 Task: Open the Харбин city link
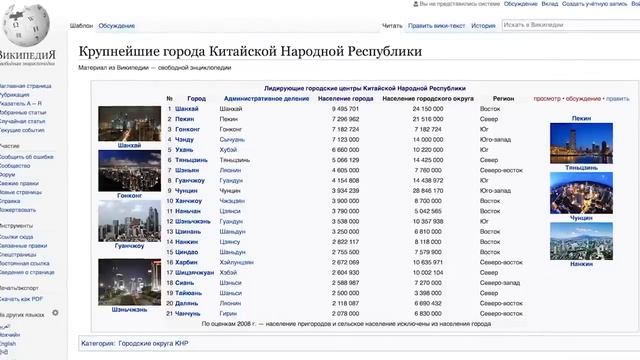coord(186,262)
